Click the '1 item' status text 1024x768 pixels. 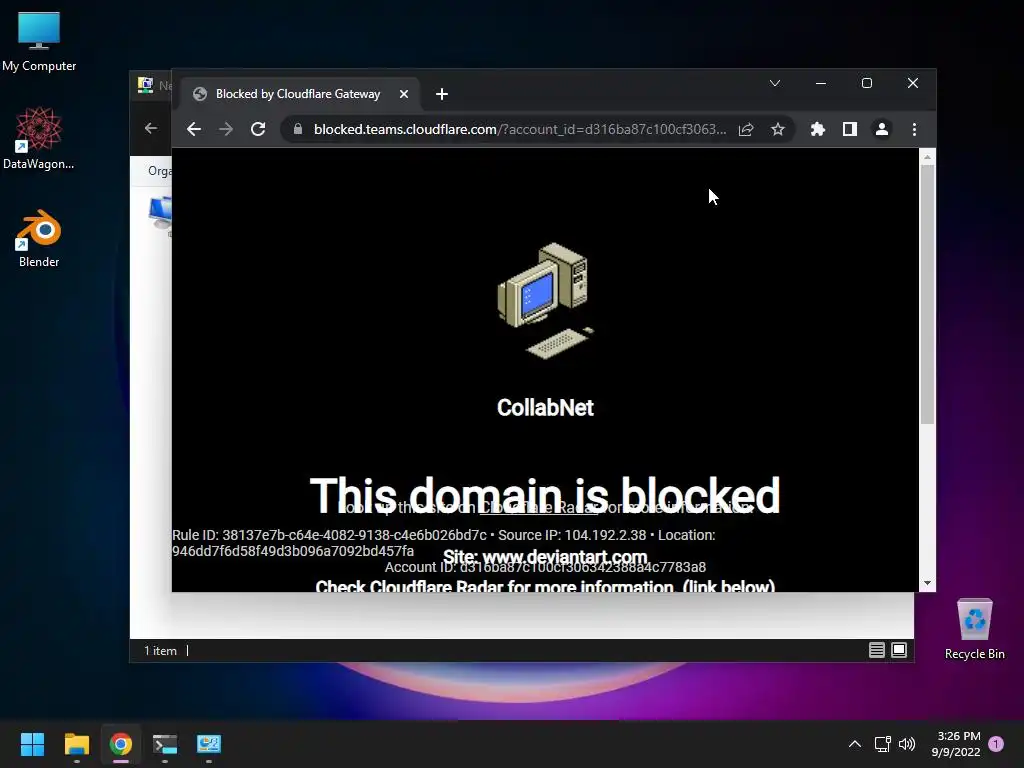click(161, 650)
